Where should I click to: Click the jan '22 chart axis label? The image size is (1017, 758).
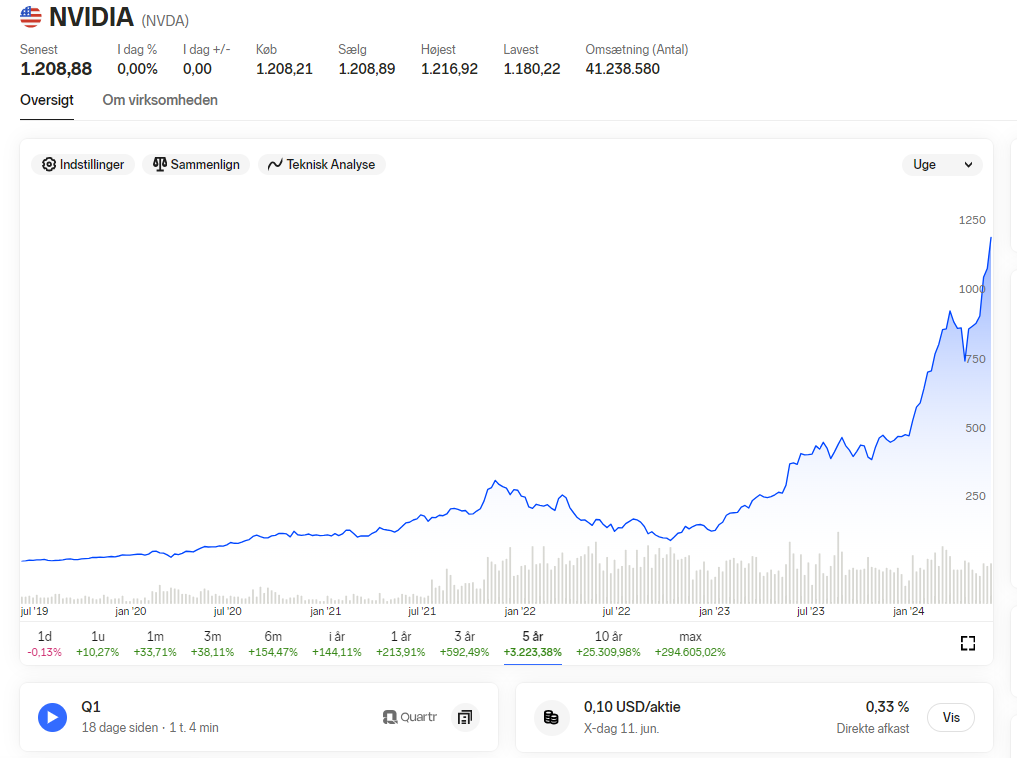[520, 611]
